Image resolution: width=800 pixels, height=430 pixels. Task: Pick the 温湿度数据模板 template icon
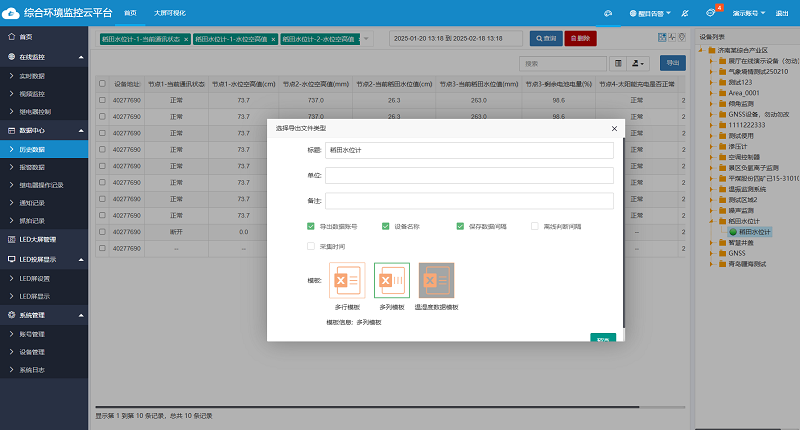(x=436, y=280)
